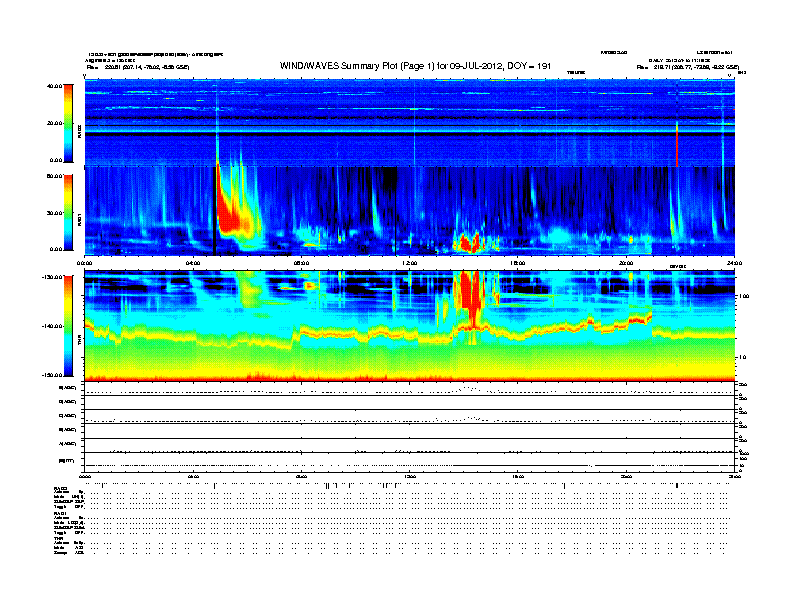Screen dimensions: 792x612
Task: Click the 60.00 label on RAD1 colour bar
Action: pyautogui.click(x=55, y=176)
